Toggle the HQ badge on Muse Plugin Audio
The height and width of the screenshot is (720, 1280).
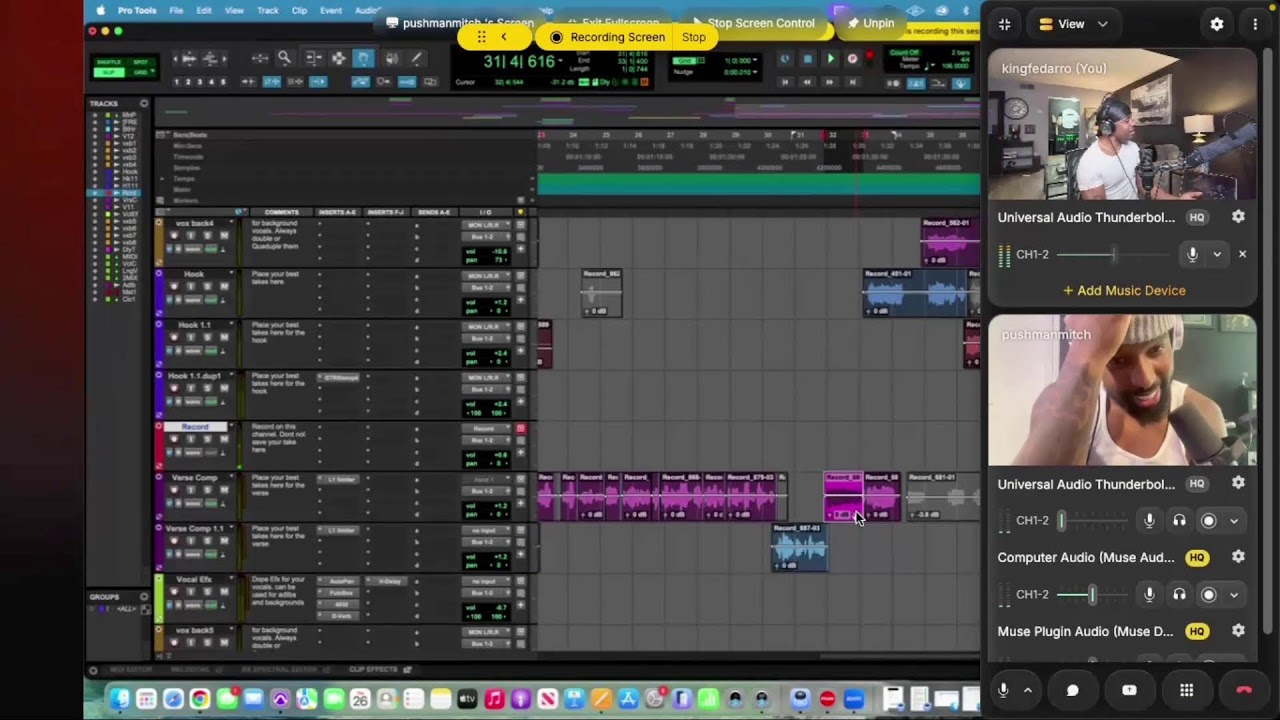click(1197, 631)
